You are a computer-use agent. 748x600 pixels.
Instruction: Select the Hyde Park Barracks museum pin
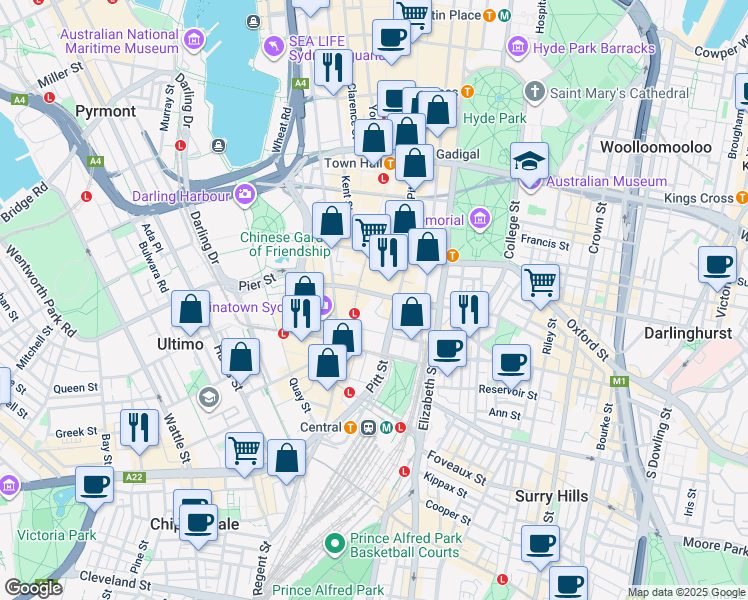point(518,47)
